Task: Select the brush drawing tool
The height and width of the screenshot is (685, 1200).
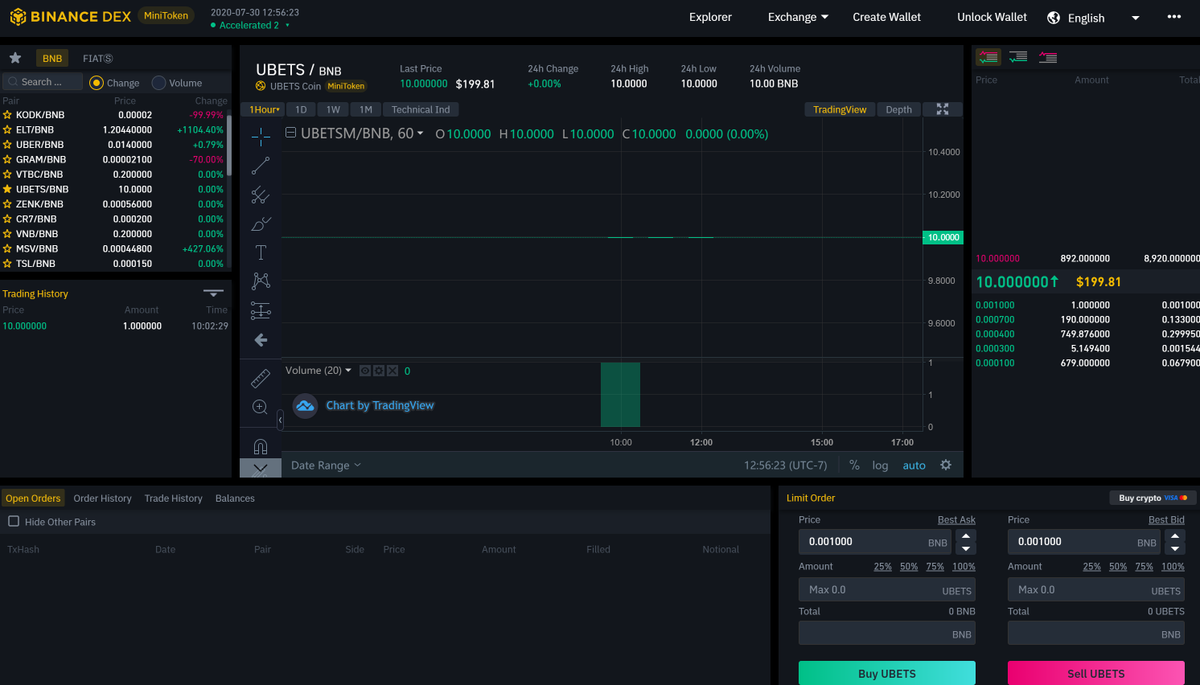Action: 260,223
